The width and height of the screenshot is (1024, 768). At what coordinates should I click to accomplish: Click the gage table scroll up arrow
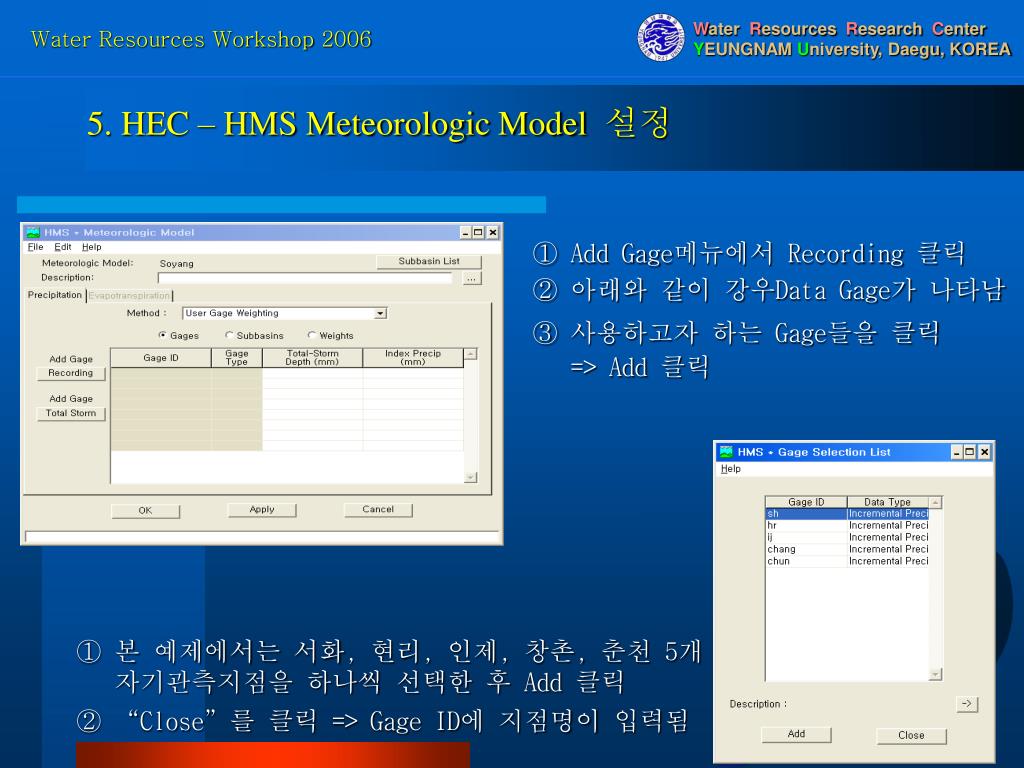471,354
